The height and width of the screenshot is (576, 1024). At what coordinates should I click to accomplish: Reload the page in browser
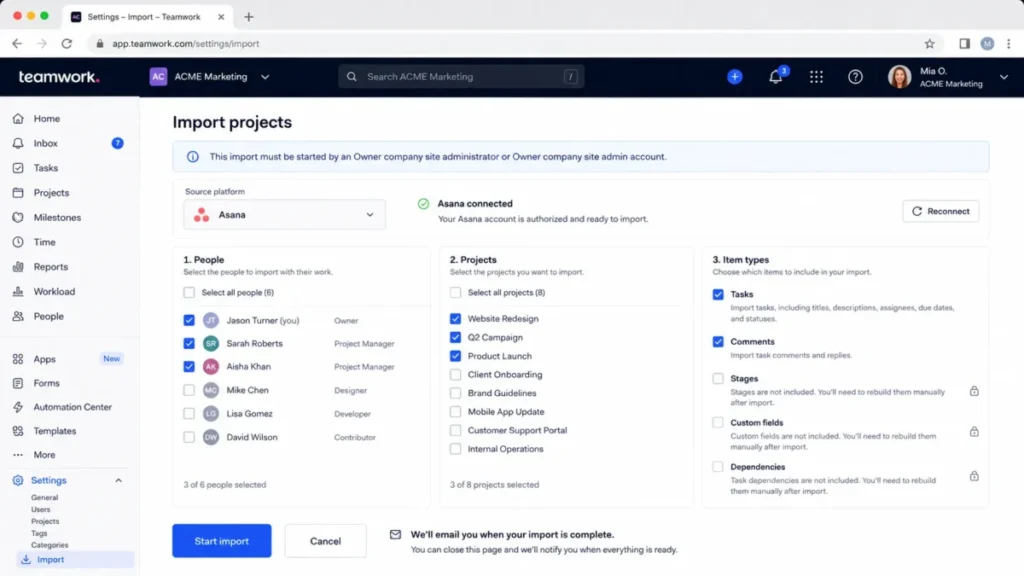67,44
